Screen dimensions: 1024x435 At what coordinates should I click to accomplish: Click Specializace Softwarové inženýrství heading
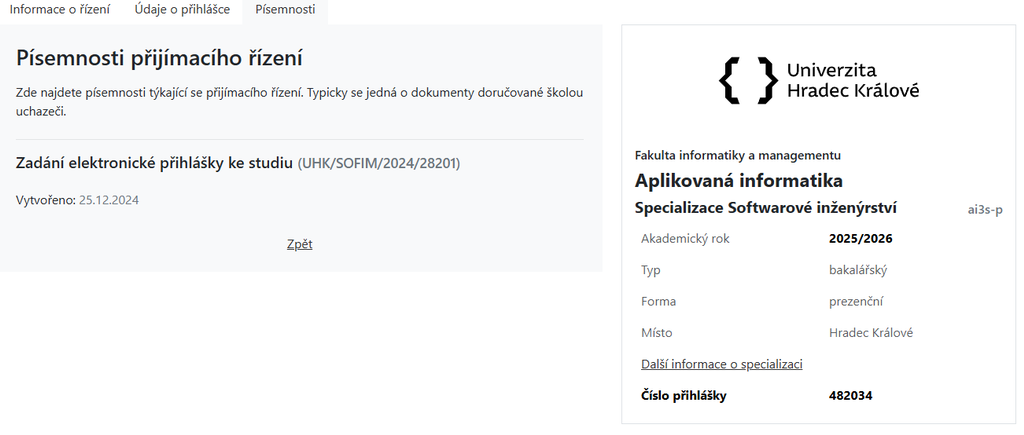[765, 208]
